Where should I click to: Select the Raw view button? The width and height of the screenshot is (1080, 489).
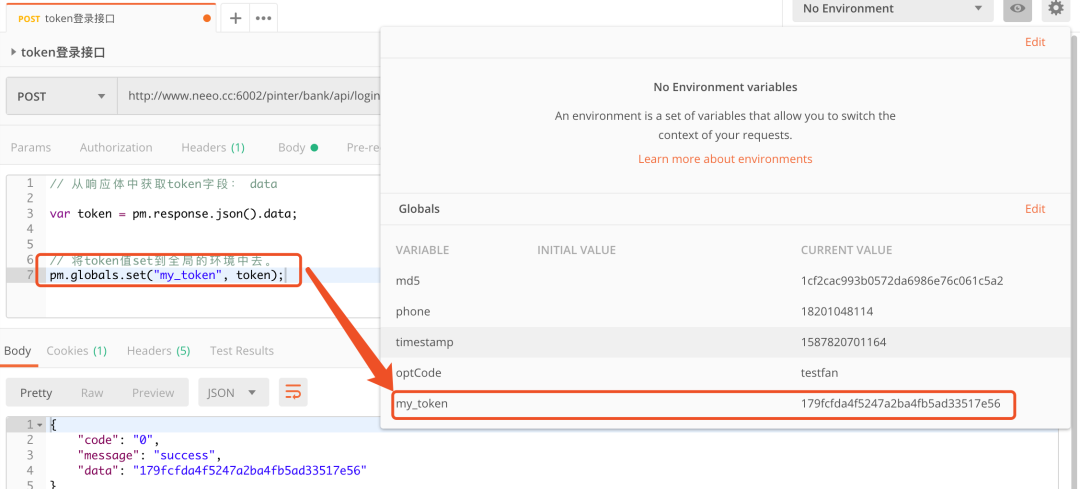(92, 393)
